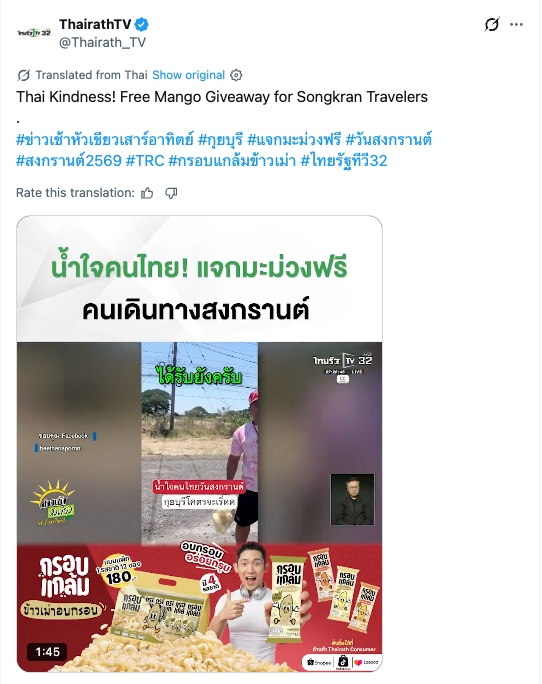Open the #ไทยรัฐทีวี32 hashtag
The image size is (542, 684).
[x=344, y=161]
